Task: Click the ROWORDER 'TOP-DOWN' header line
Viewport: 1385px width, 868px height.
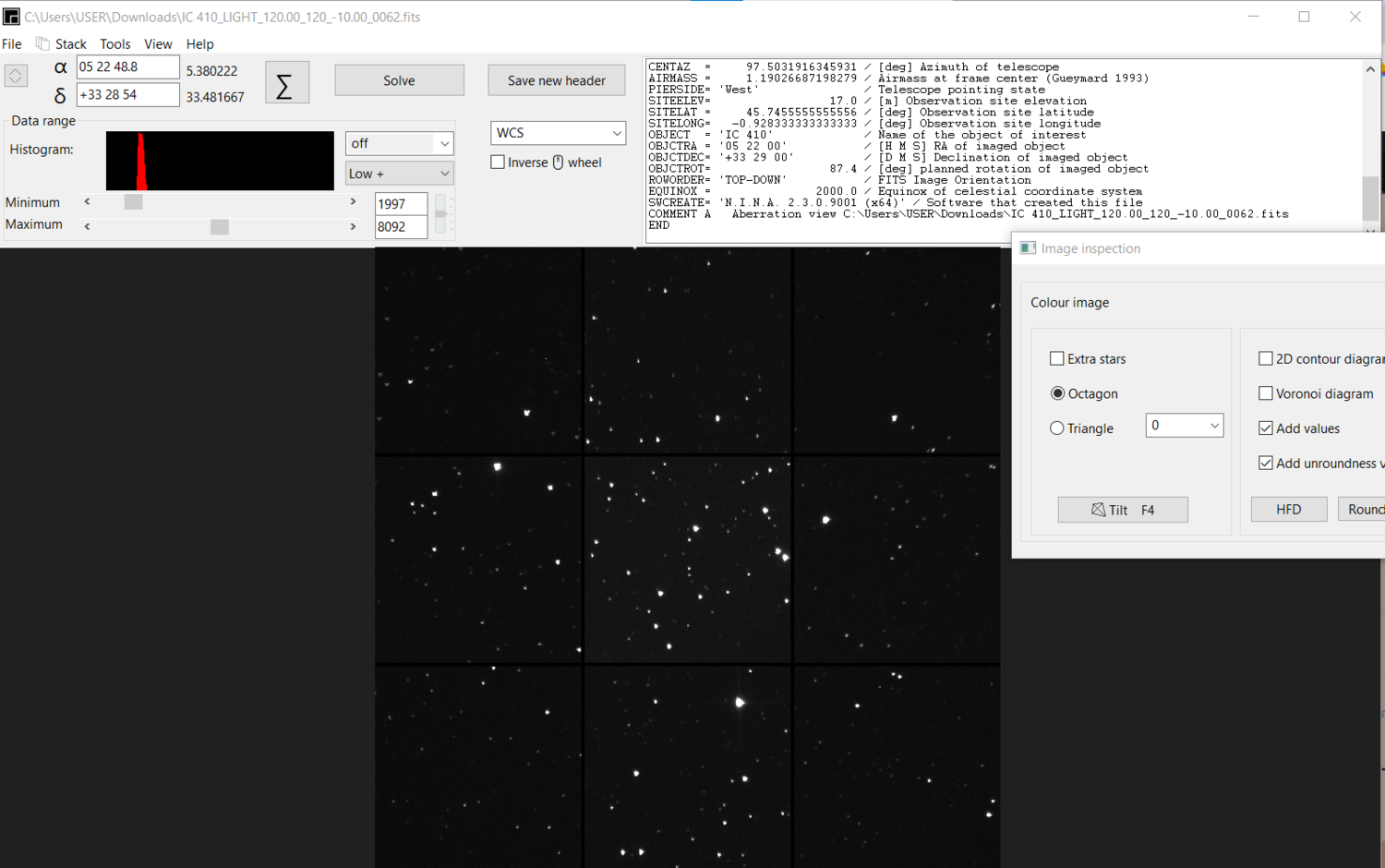Action: point(839,180)
